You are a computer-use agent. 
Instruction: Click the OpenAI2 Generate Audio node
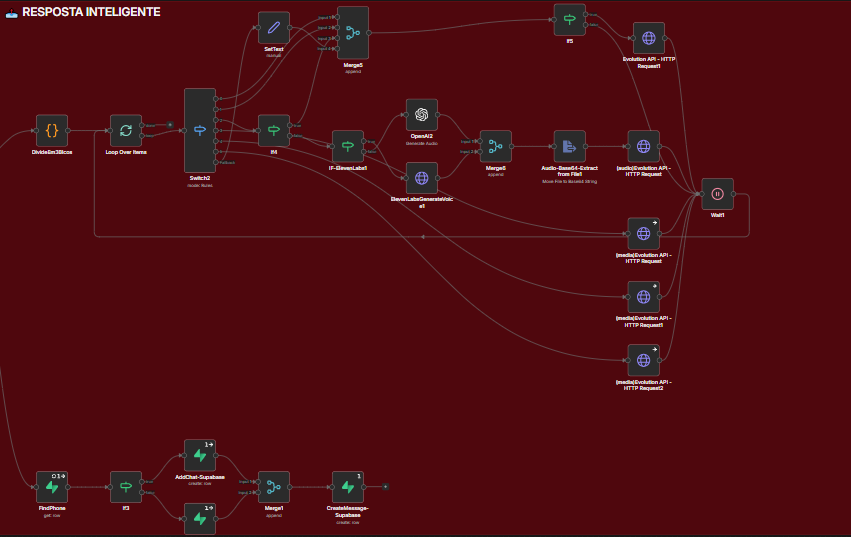[421, 114]
